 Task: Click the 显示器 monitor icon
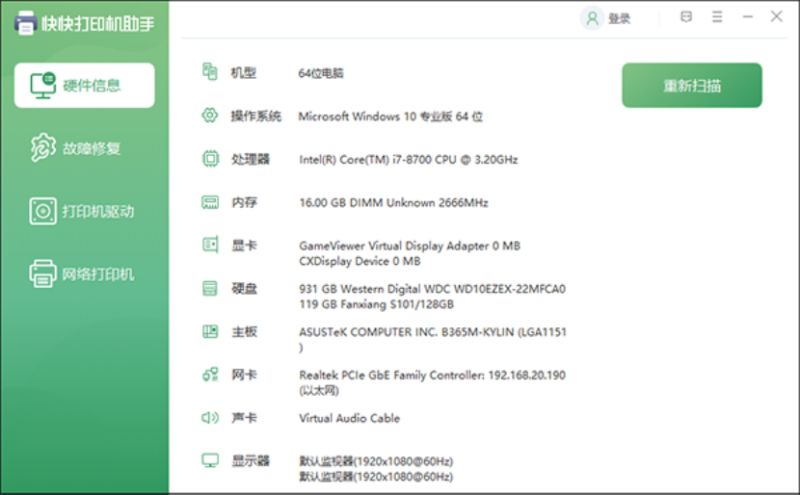[210, 460]
